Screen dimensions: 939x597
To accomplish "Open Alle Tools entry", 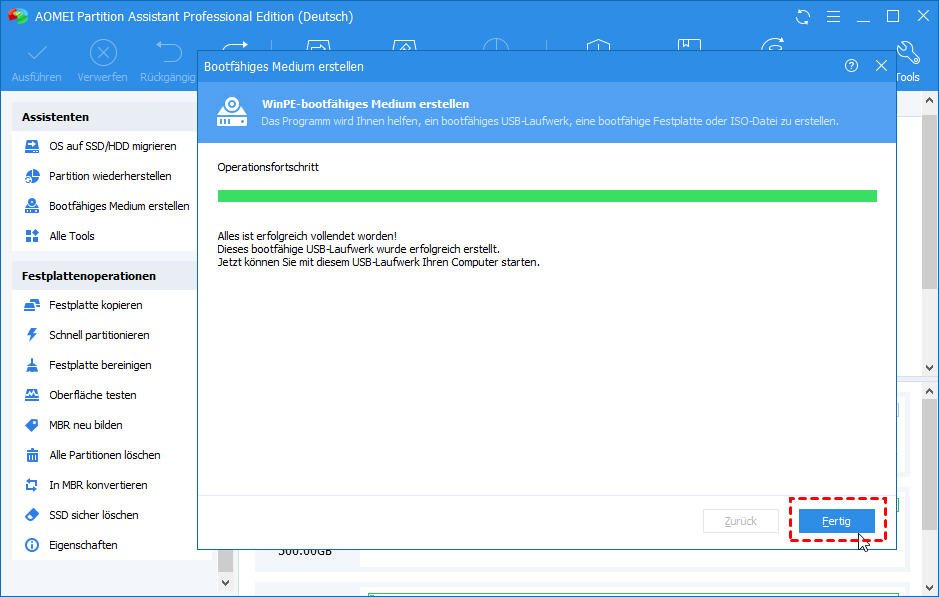I will pyautogui.click(x=72, y=236).
